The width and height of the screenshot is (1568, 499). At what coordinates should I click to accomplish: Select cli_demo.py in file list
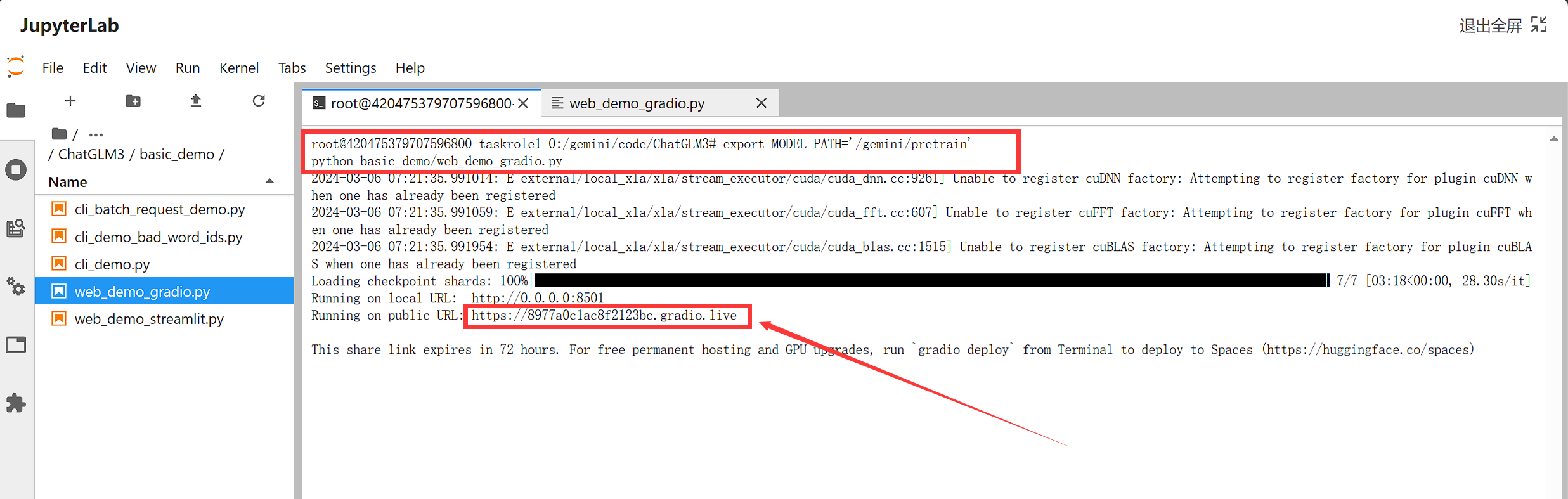[x=164, y=264]
